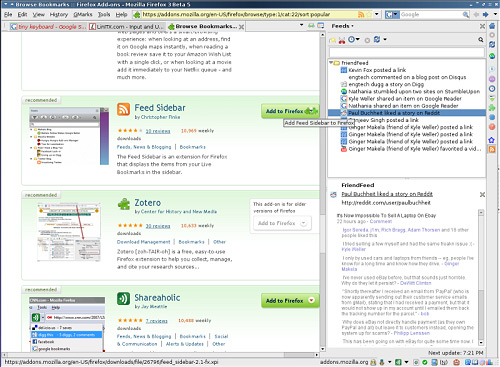Click the red scissors icon in Feeds toolbar
Image resolution: width=500 pixels, height=367 pixels.
342,40
